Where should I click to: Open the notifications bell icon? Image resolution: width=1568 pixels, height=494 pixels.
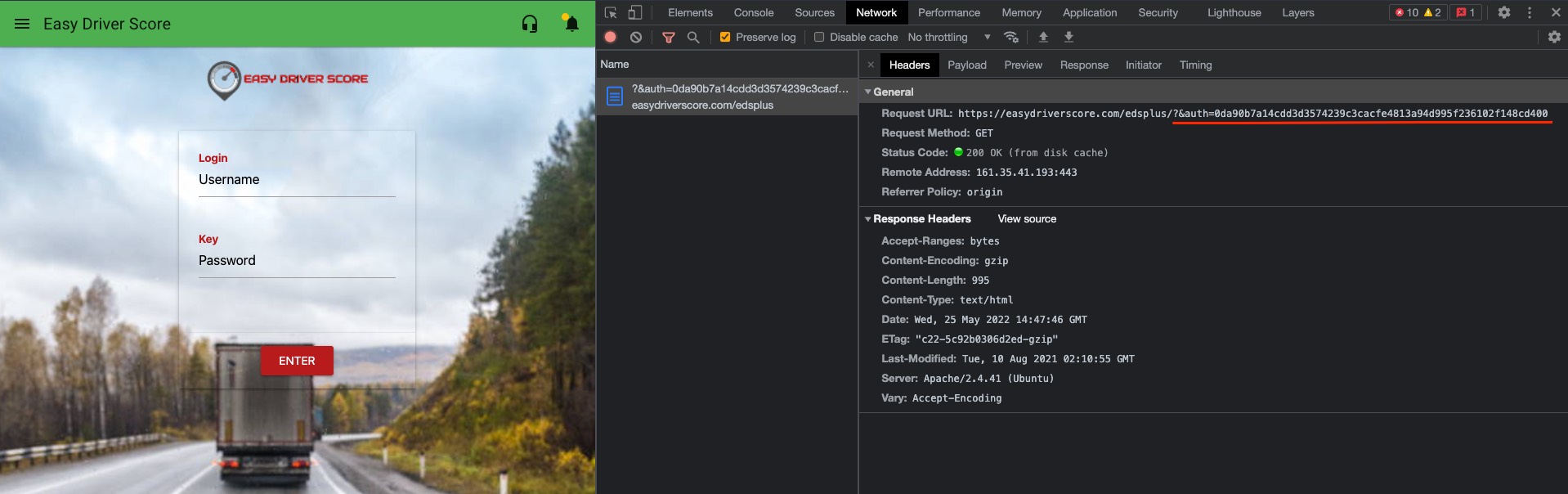coord(571,23)
